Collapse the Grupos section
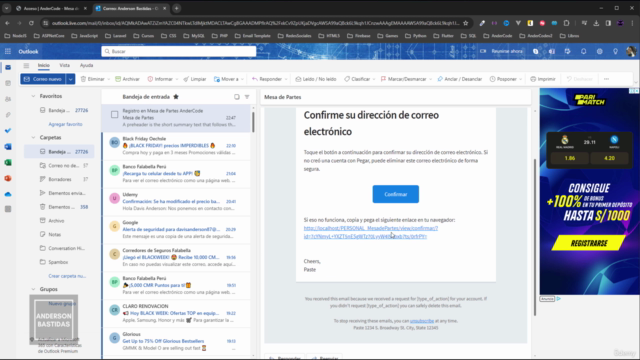The width and height of the screenshot is (640, 360). pos(33,289)
